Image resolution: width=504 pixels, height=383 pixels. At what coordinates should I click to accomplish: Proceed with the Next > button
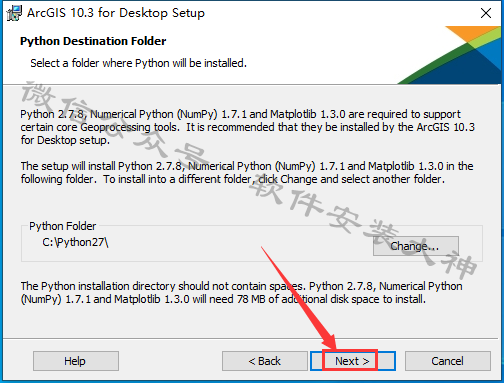click(x=353, y=361)
